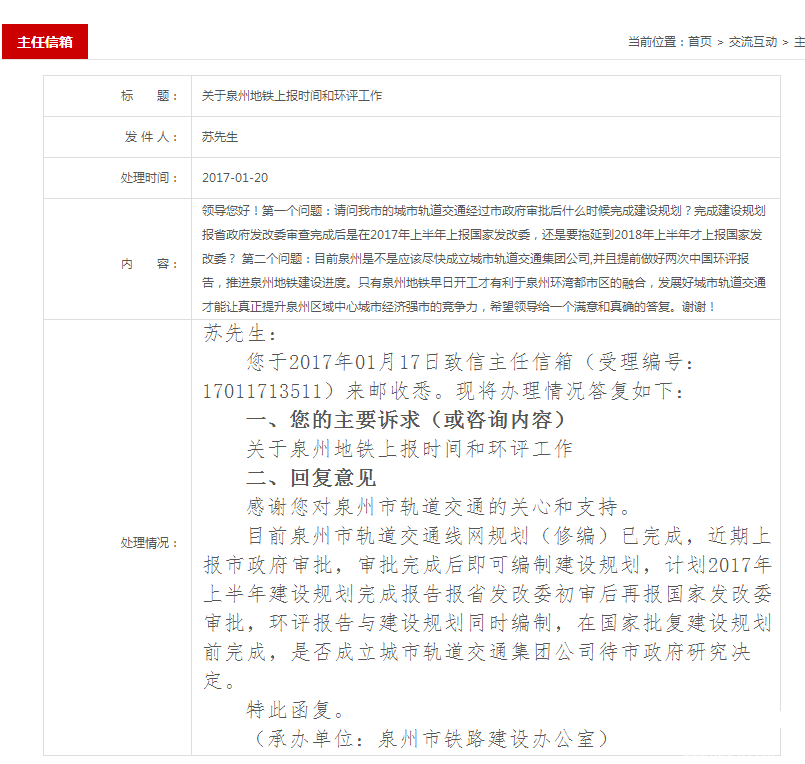Click the red 主任信箱 header tab
Screen dimensions: 805x764
point(45,42)
